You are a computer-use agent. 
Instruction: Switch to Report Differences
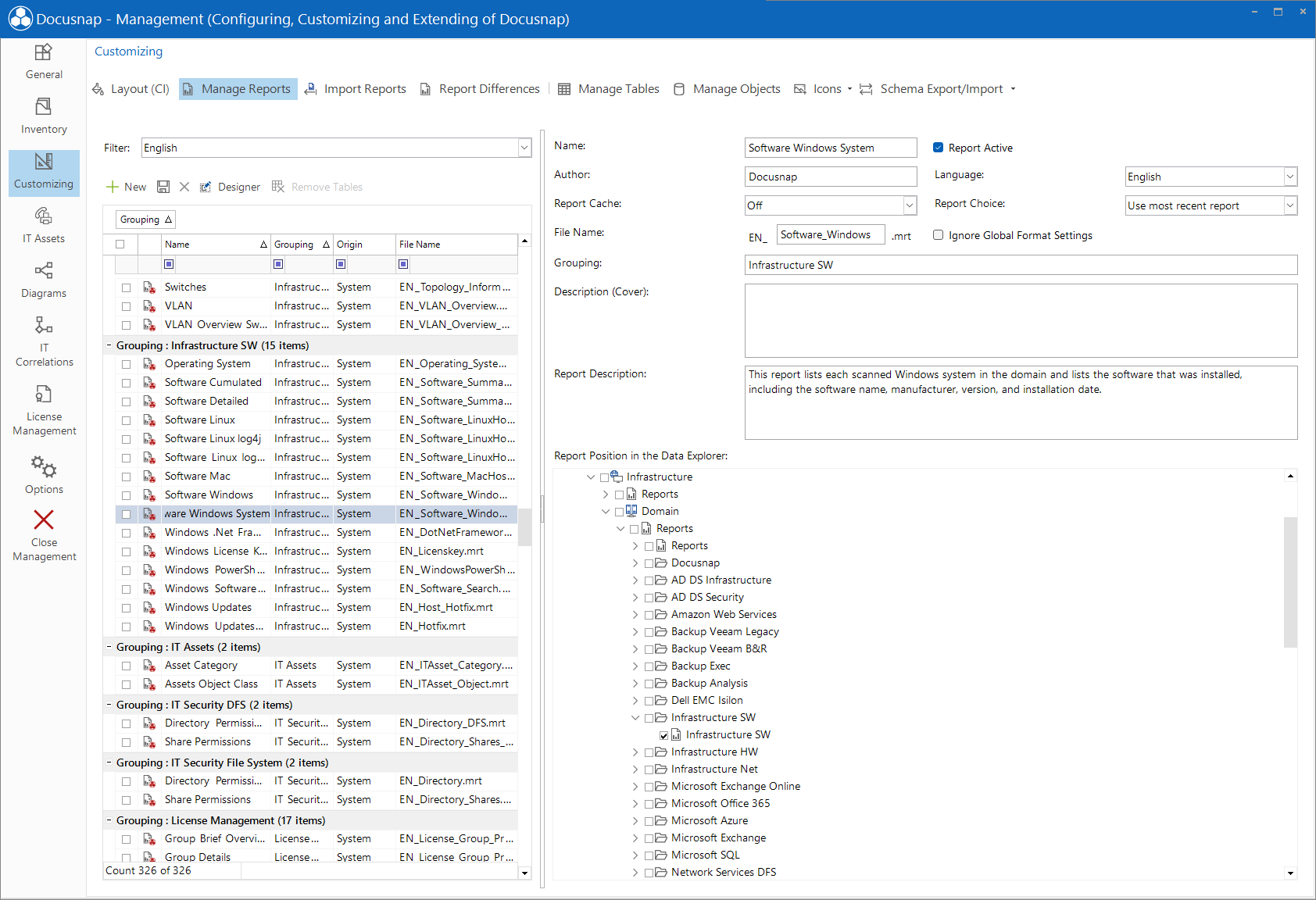[x=480, y=89]
